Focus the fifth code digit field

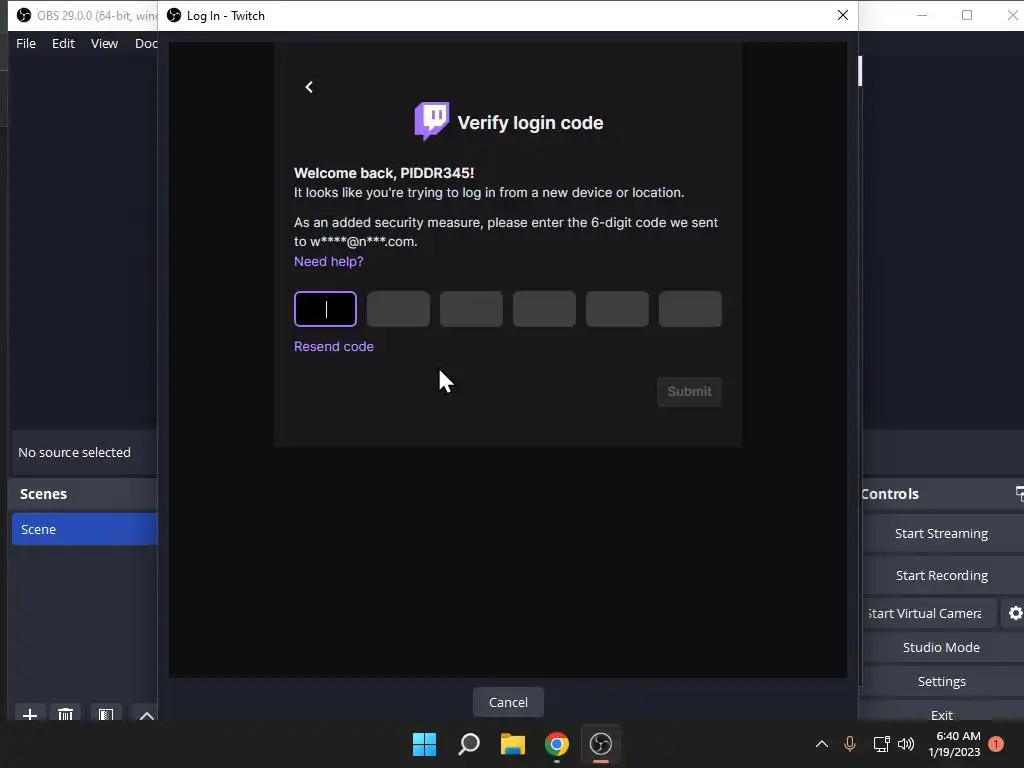(617, 309)
